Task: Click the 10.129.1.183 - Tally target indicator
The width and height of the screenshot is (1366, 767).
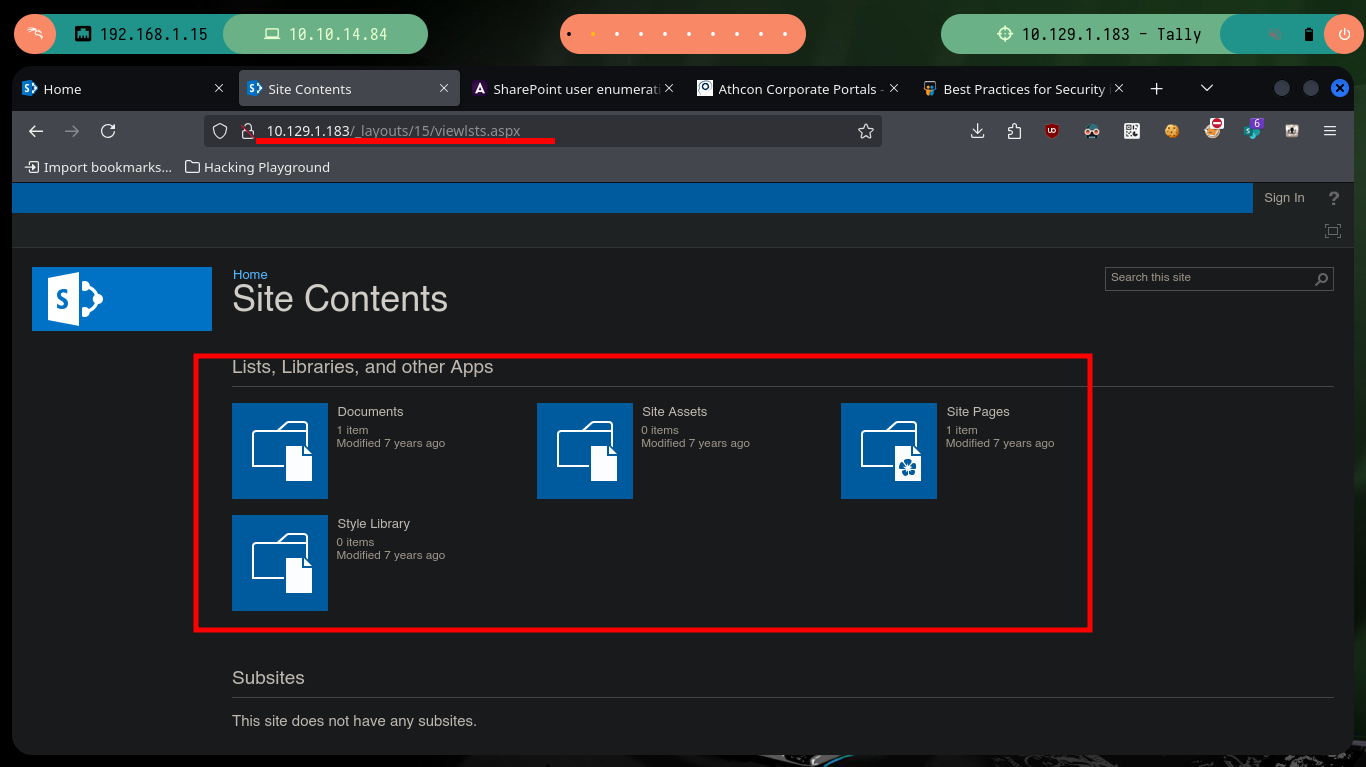Action: click(x=1099, y=34)
